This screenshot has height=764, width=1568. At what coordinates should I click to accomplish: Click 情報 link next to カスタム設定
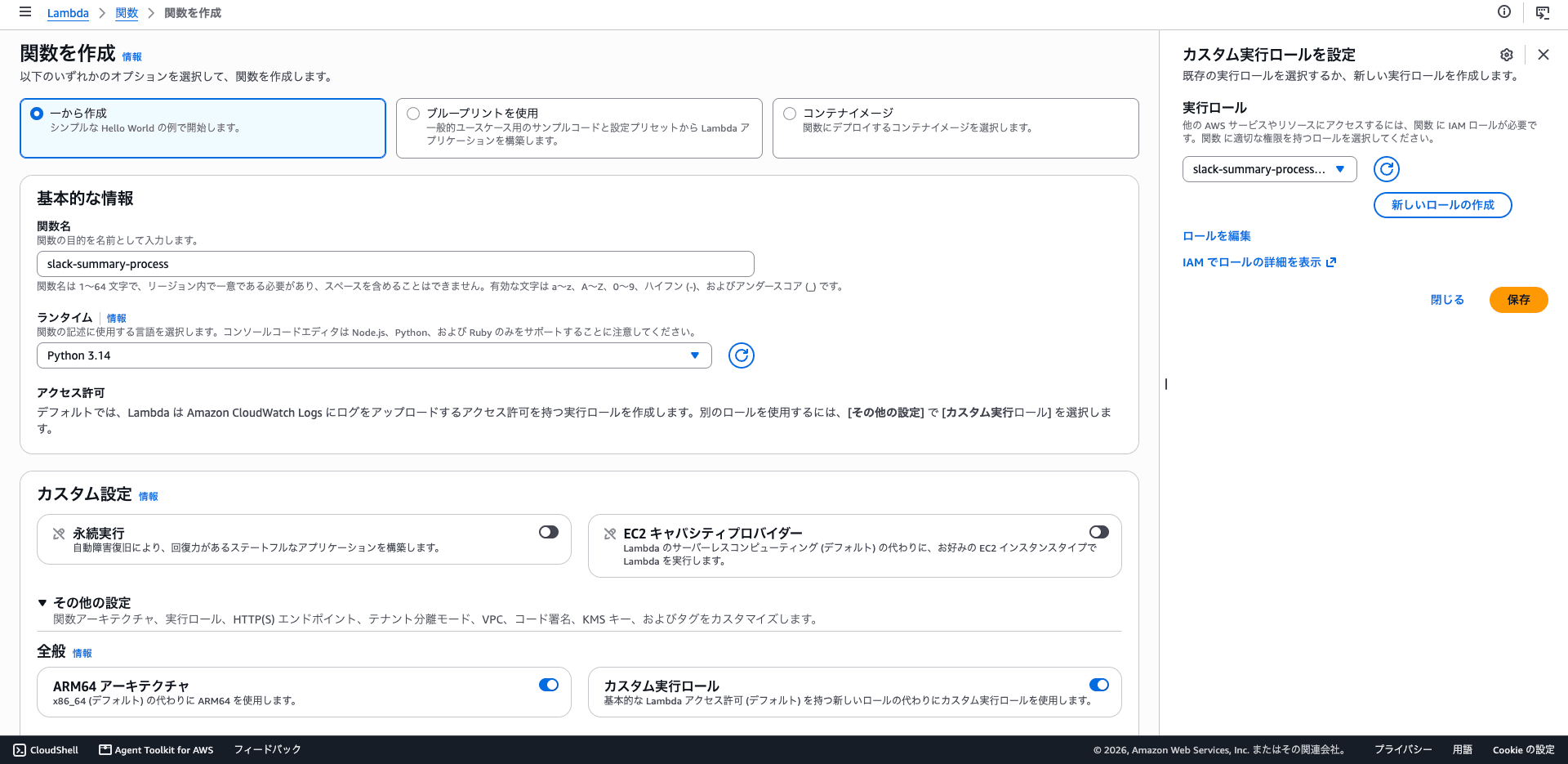[x=148, y=497]
